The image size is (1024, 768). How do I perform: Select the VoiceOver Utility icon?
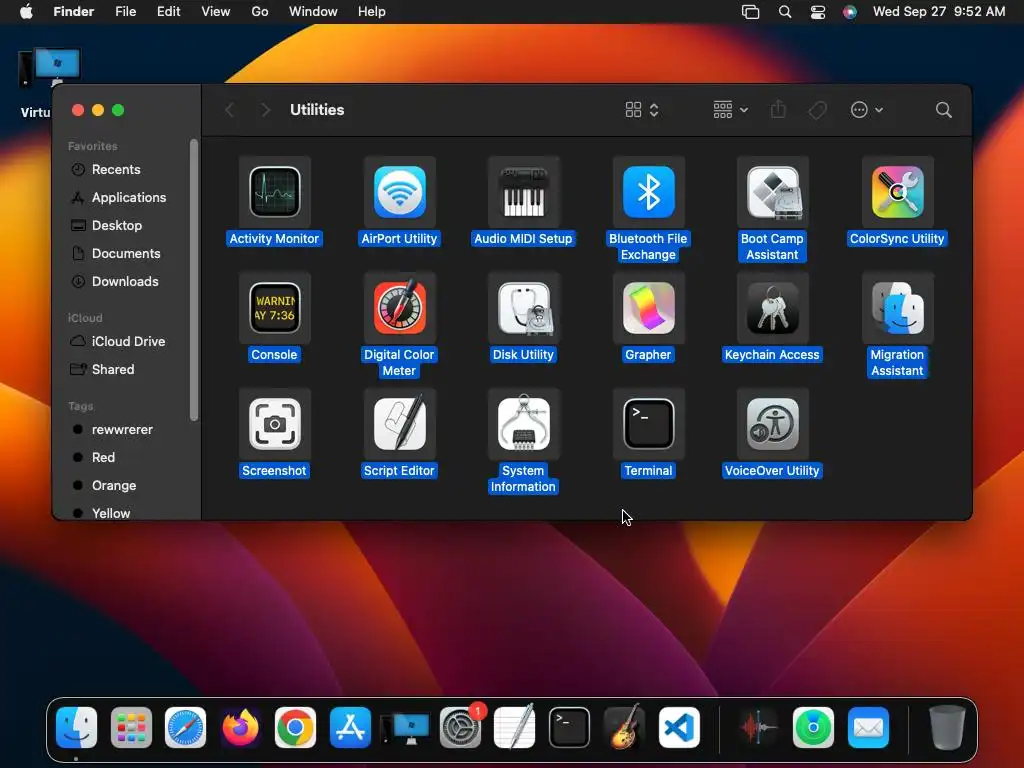click(773, 424)
